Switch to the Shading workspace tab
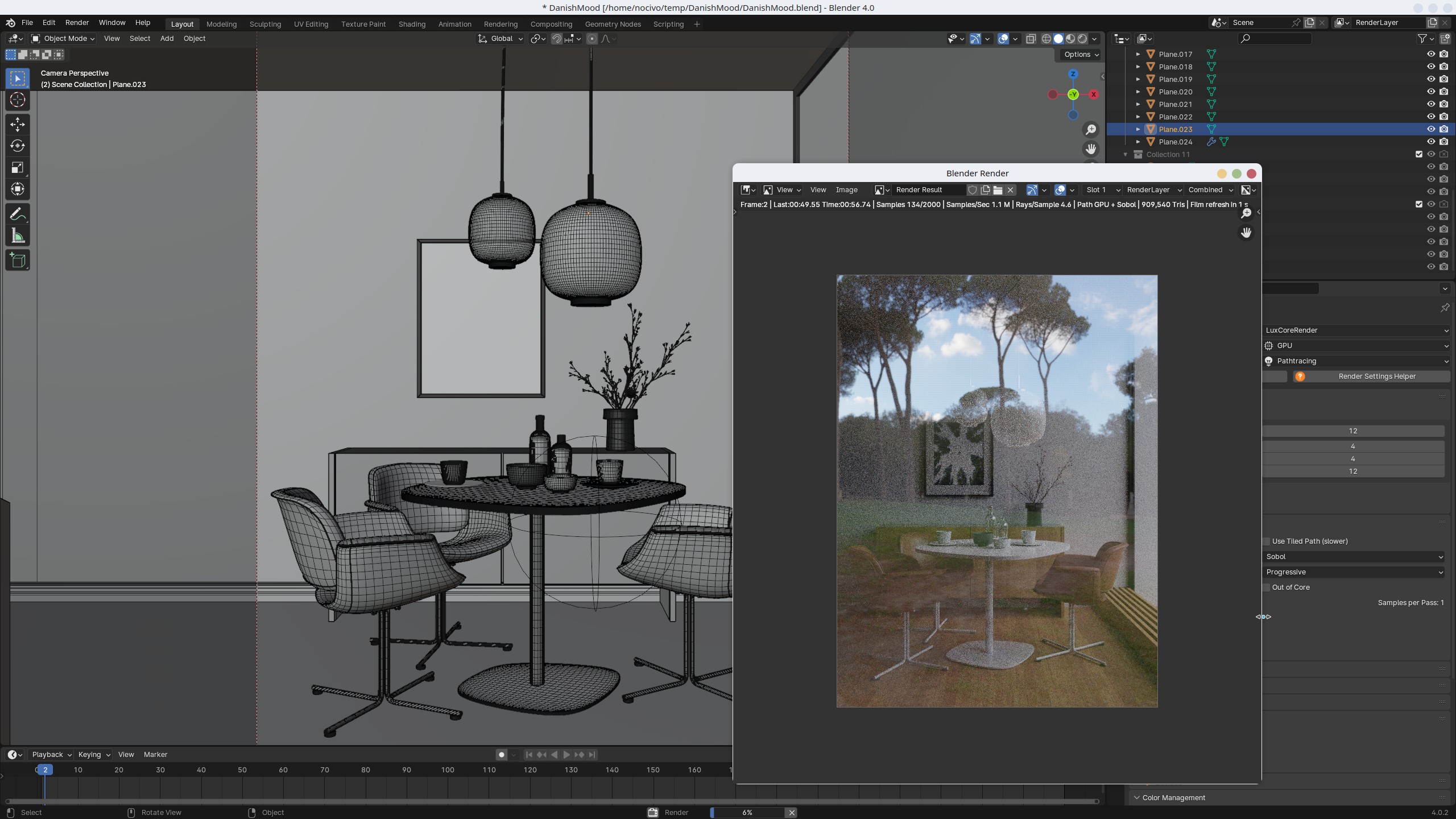Screen dimensions: 1456x819 click(x=411, y=24)
